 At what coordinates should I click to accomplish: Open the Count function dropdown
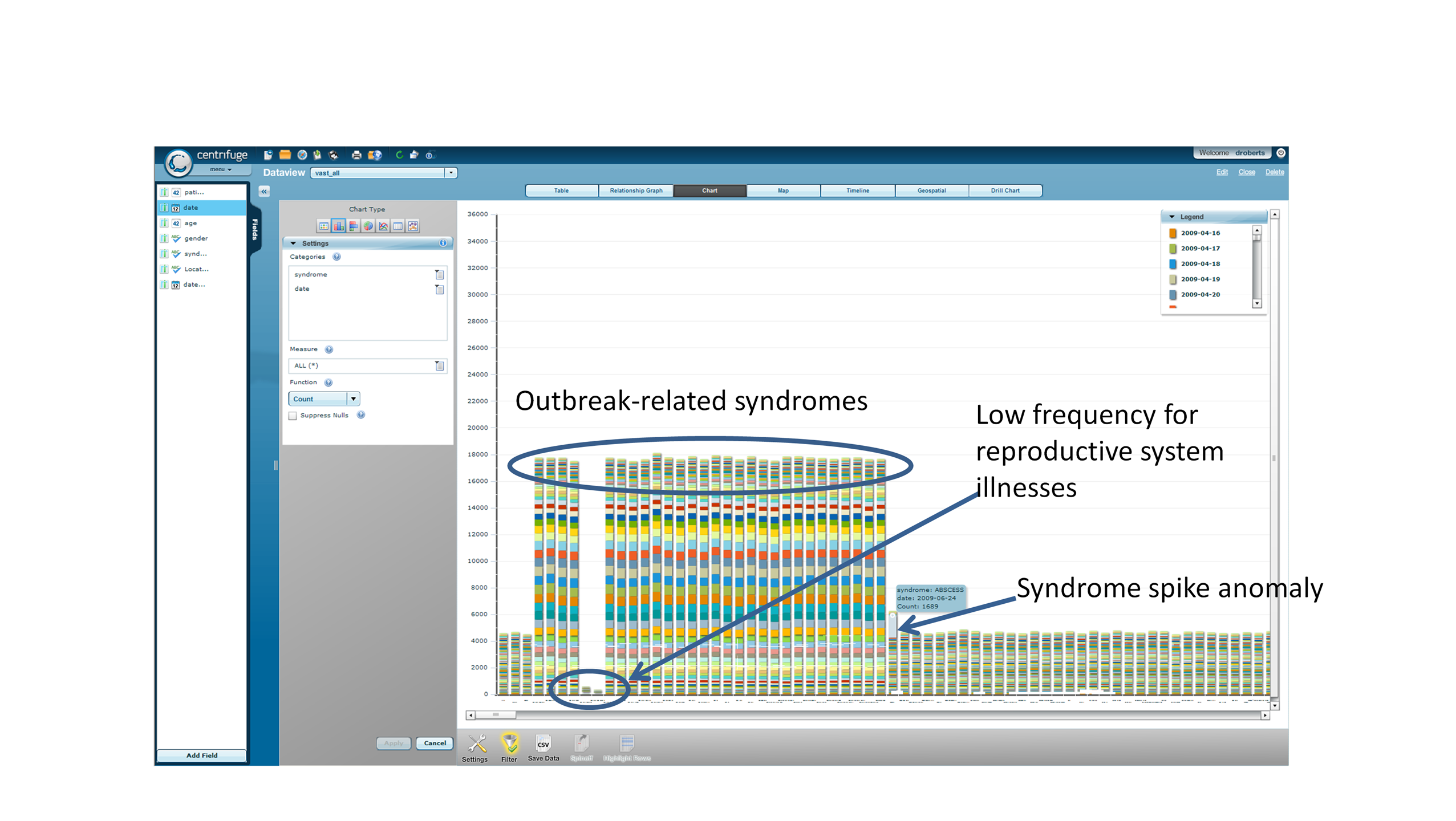coord(354,399)
